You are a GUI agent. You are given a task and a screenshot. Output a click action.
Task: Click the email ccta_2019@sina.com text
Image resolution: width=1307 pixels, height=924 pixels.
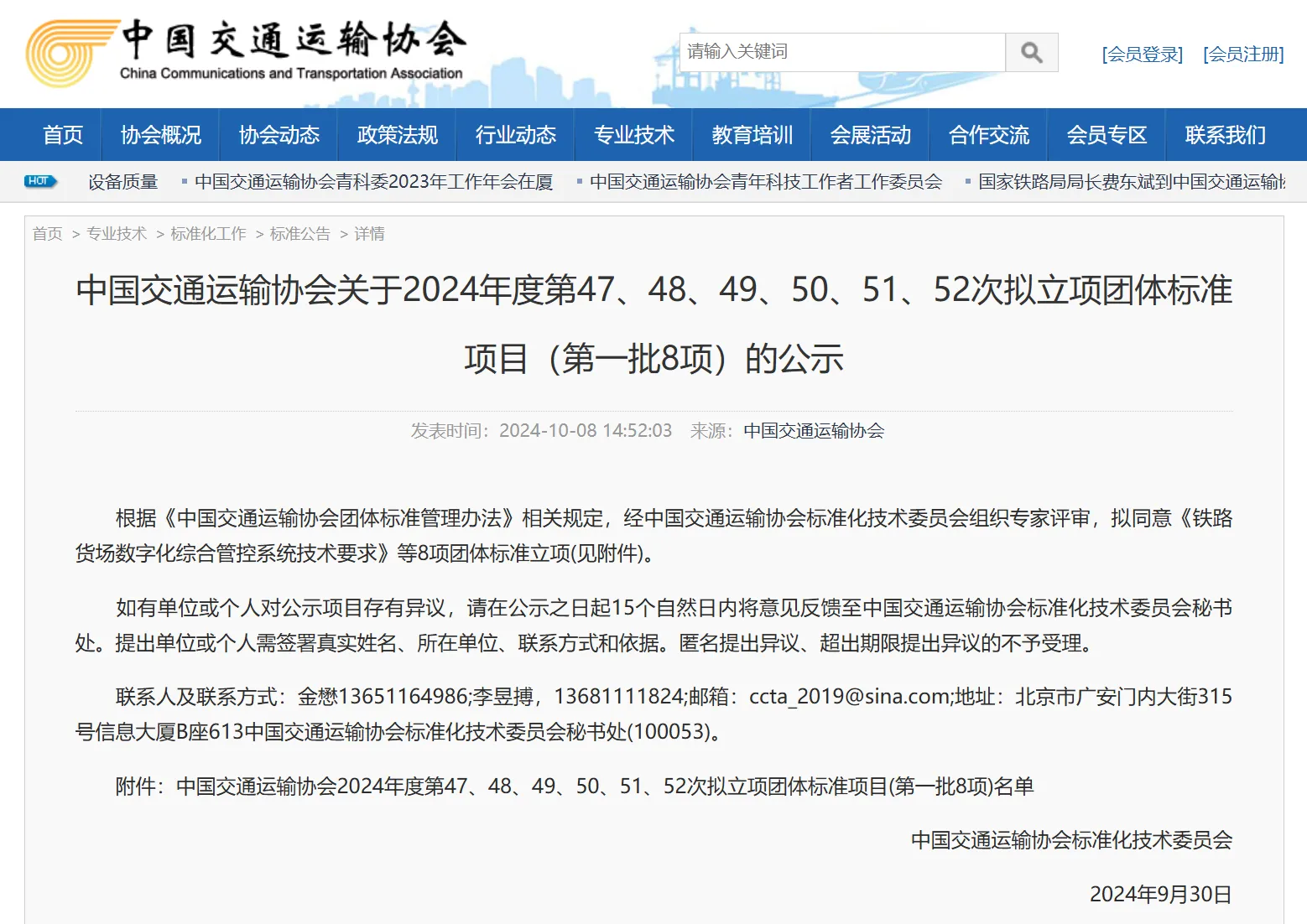[849, 697]
